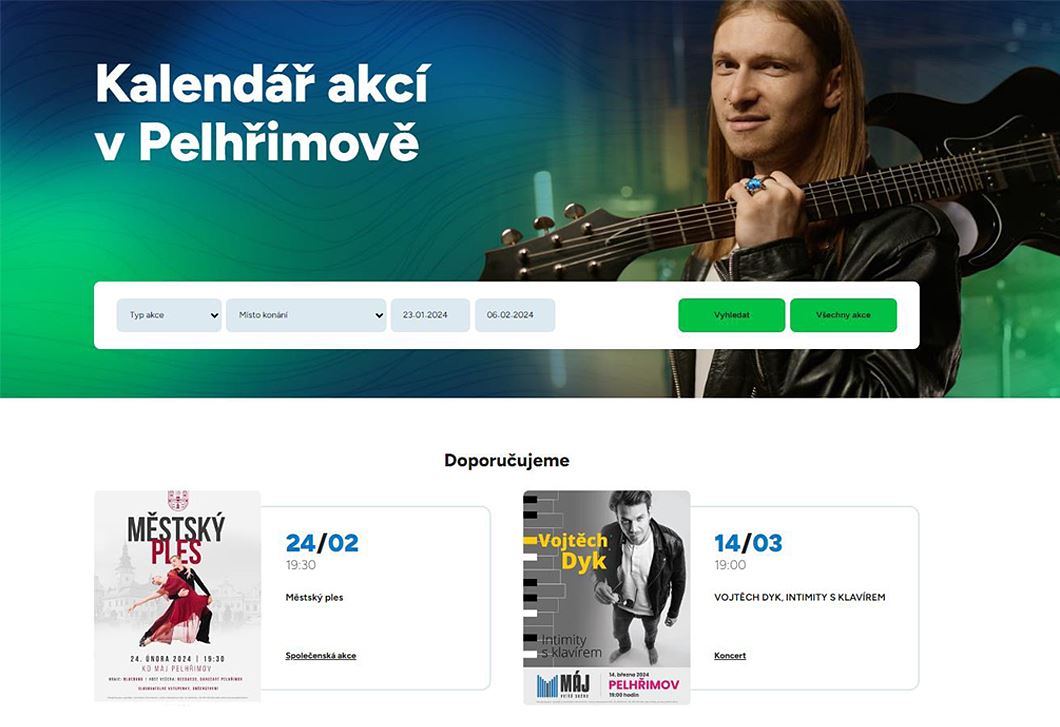The width and height of the screenshot is (1060, 727).
Task: Click the 14/03 event date
Action: (748, 543)
